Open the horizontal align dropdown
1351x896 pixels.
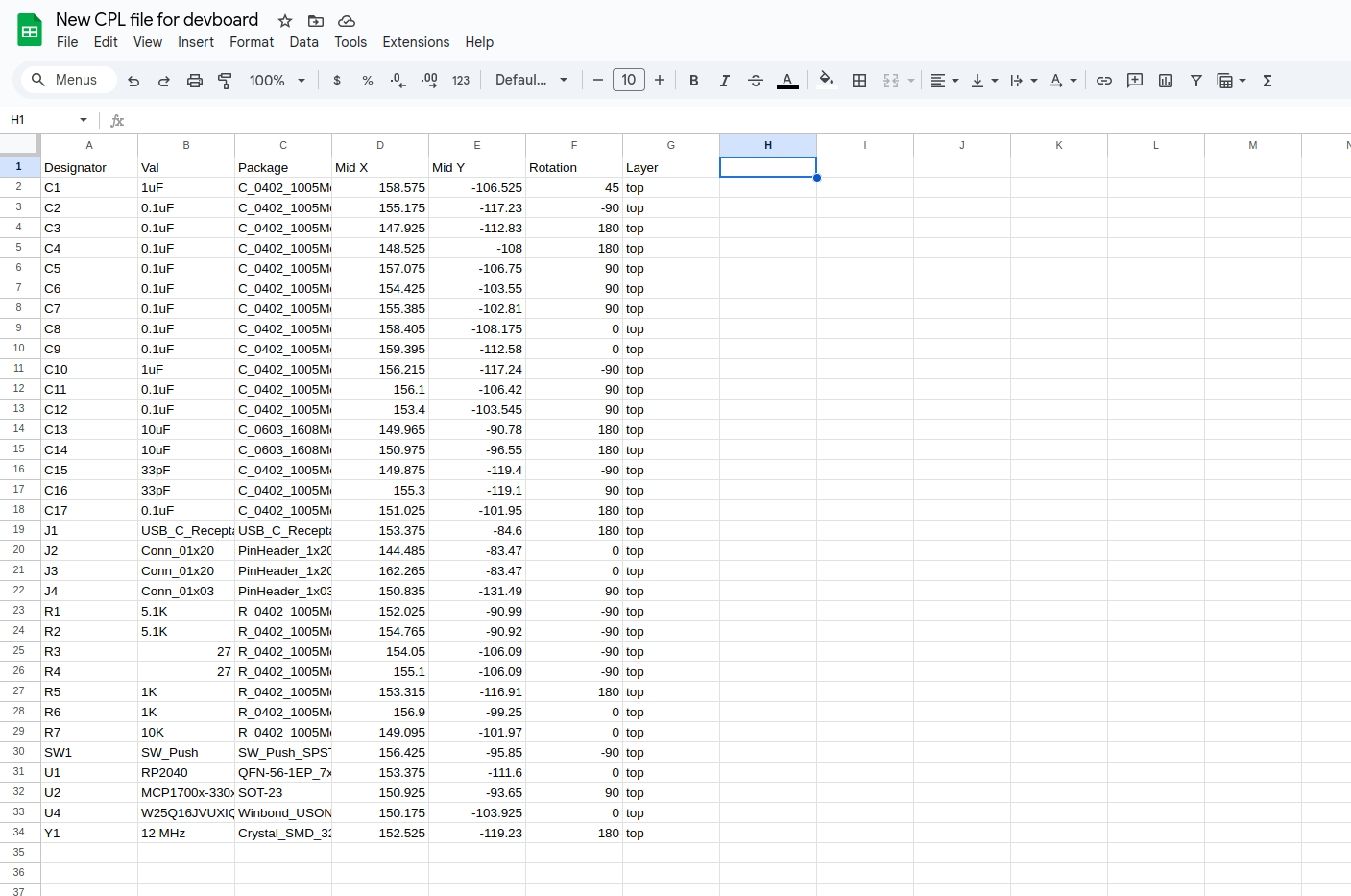point(945,81)
